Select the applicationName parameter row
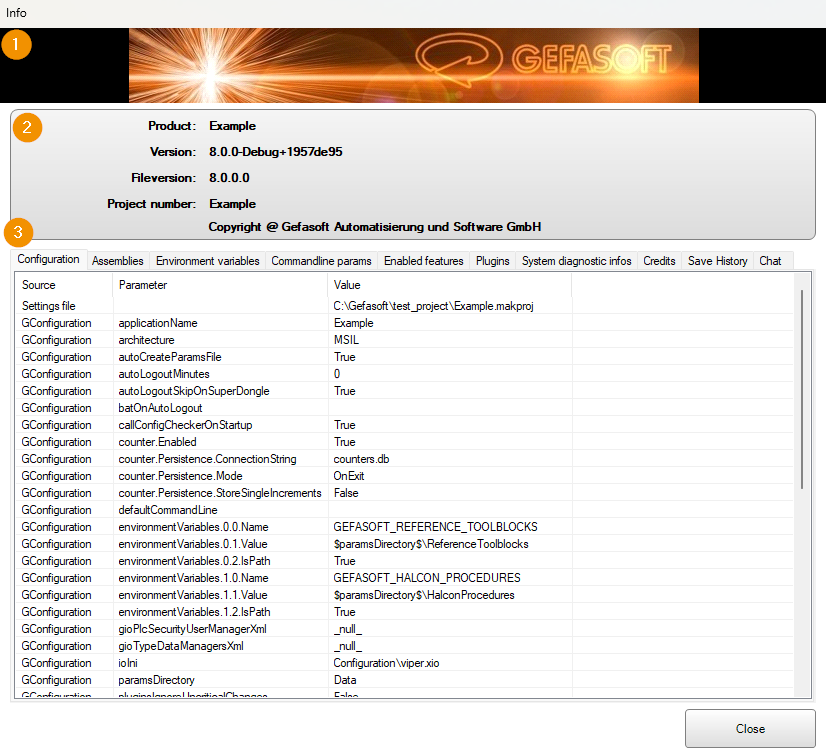 pos(404,323)
